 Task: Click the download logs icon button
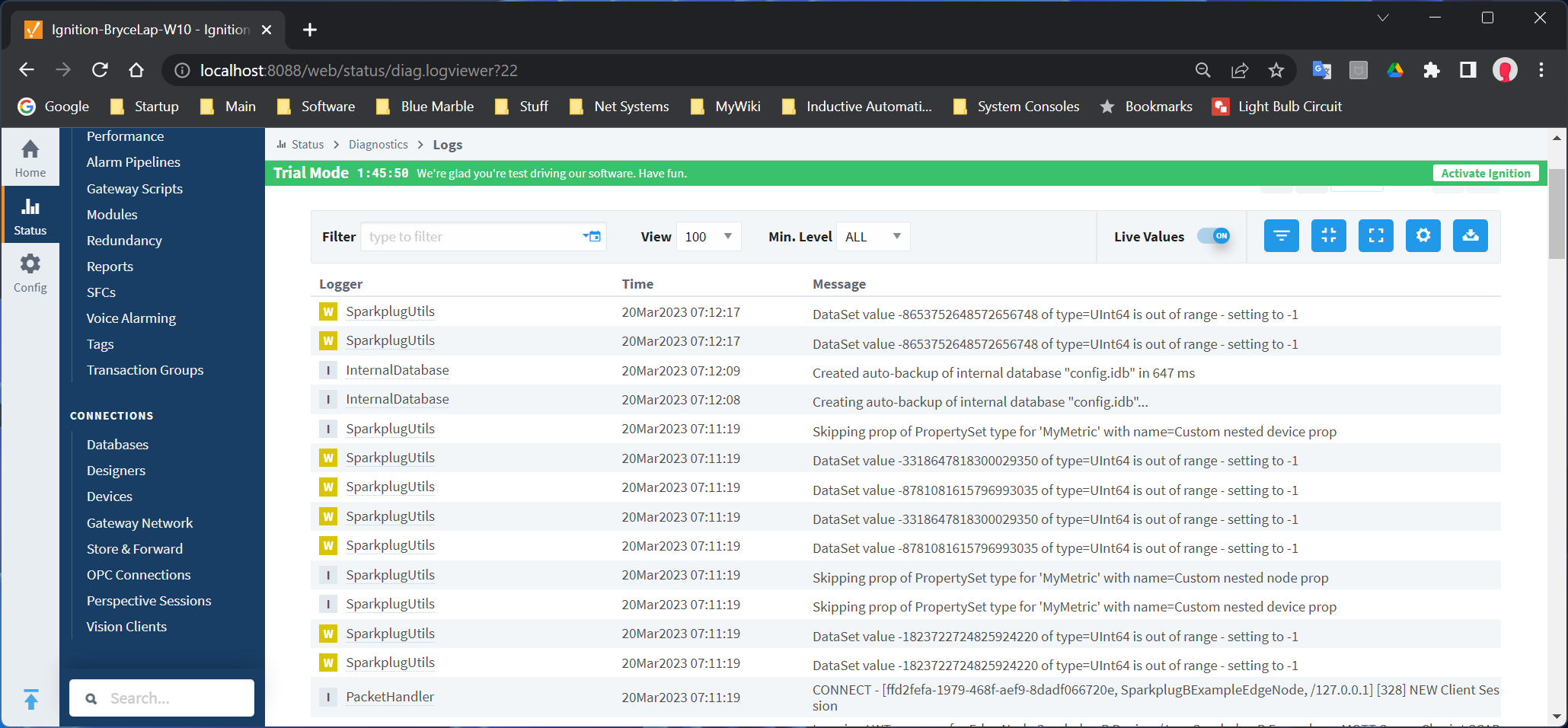coord(1470,236)
